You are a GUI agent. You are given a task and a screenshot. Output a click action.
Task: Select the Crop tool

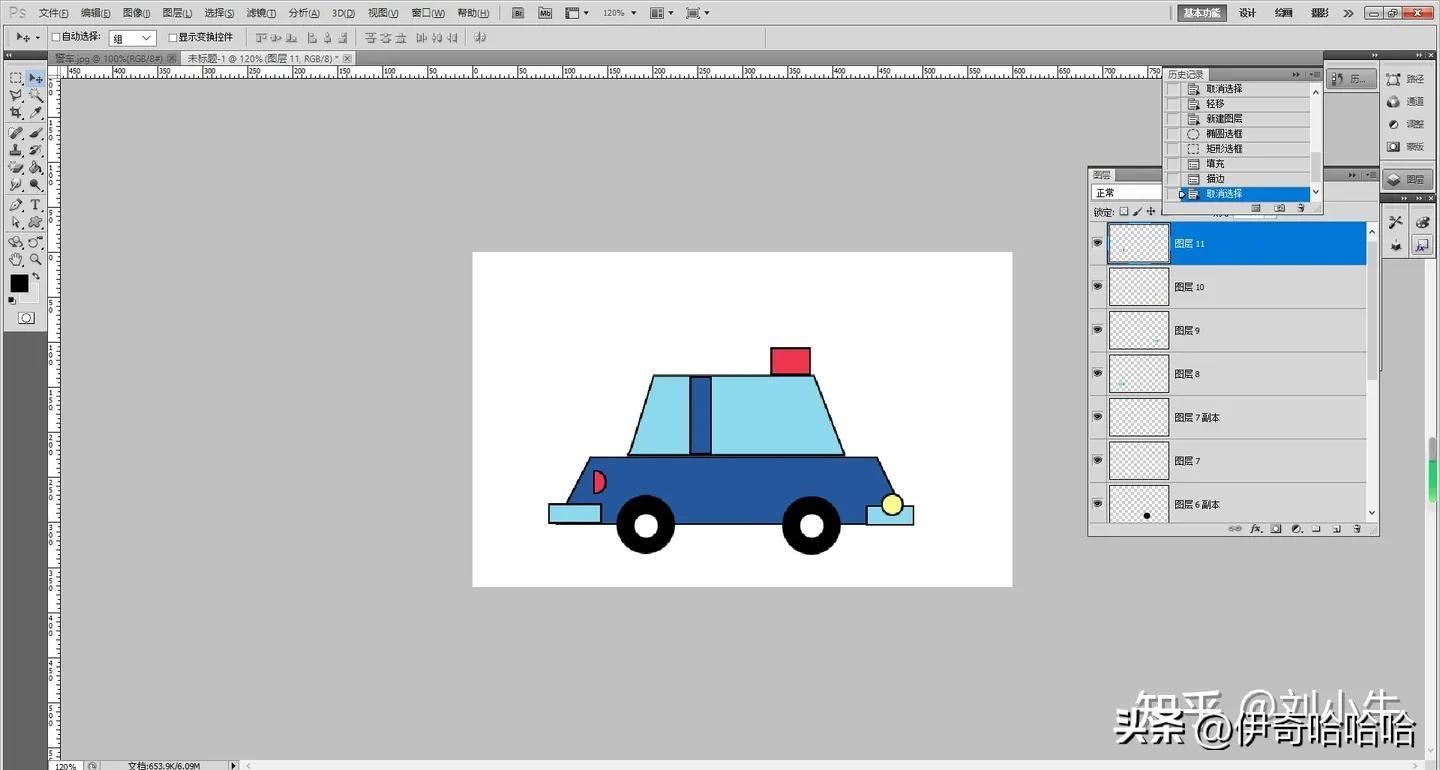click(16, 113)
